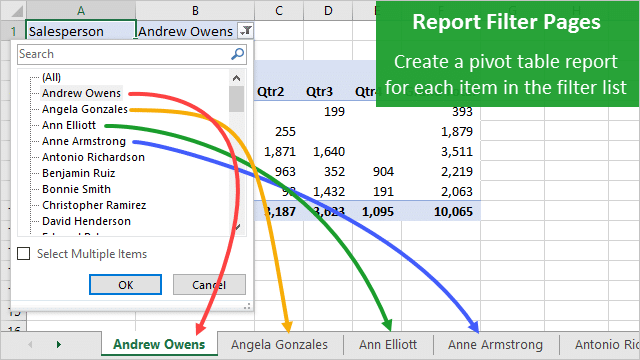Click total cell 1,879
The image size is (640, 360).
pyautogui.click(x=457, y=131)
